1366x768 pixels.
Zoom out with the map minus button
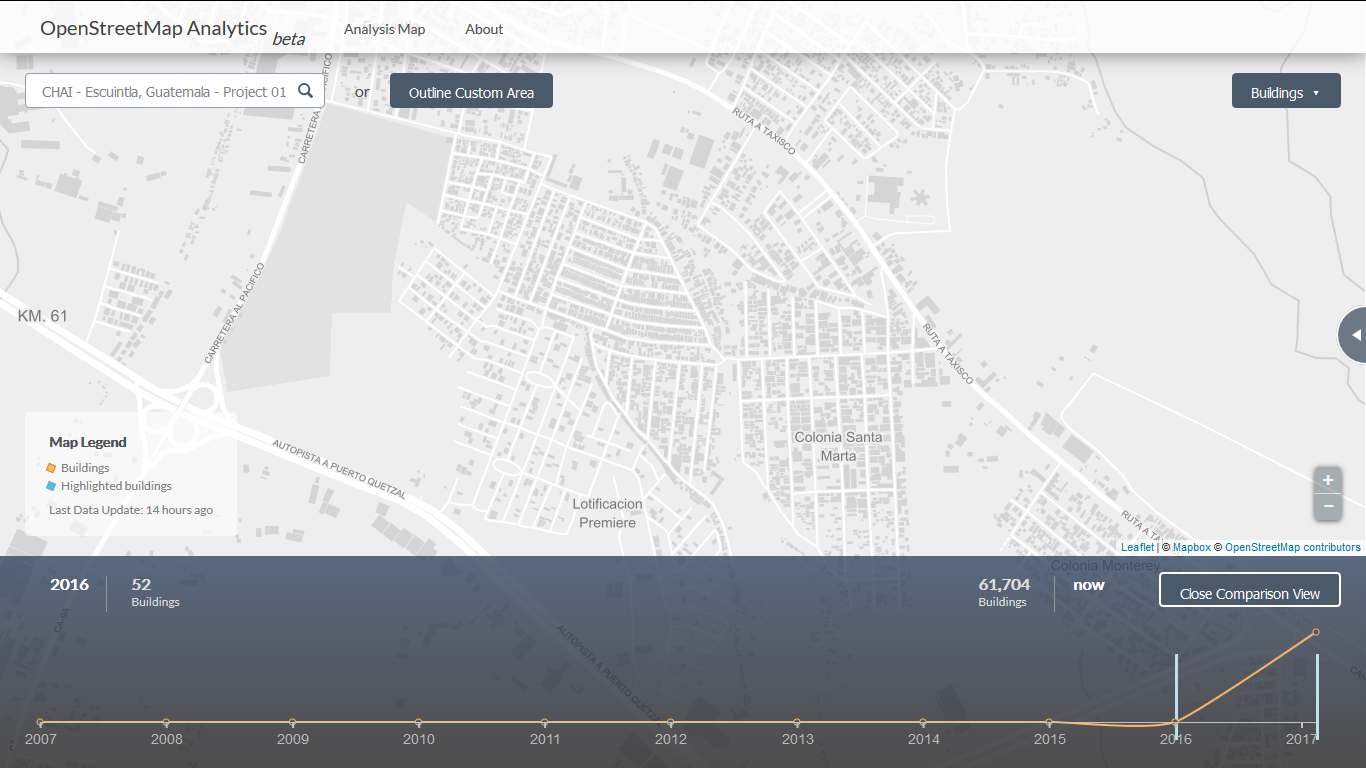[1328, 507]
